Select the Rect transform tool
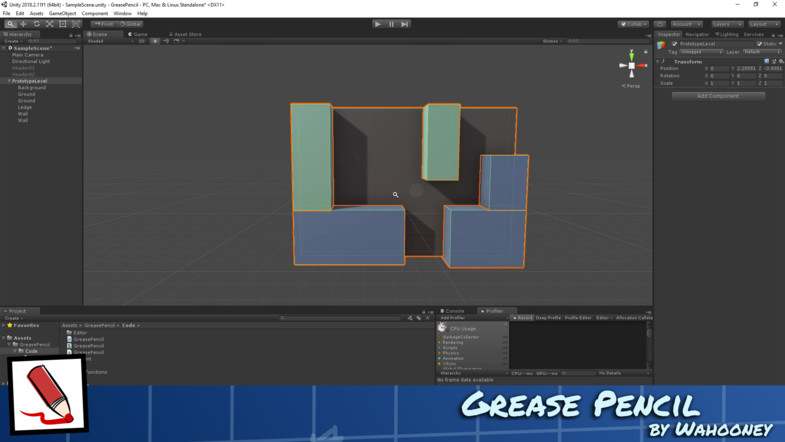Viewport: 785px width, 442px height. [x=63, y=24]
